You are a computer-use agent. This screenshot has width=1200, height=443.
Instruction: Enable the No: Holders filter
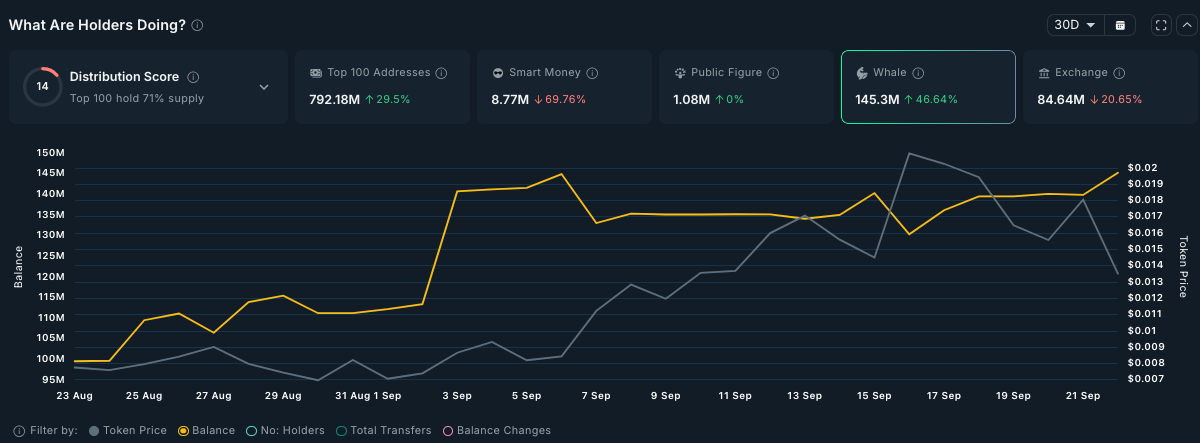286,431
